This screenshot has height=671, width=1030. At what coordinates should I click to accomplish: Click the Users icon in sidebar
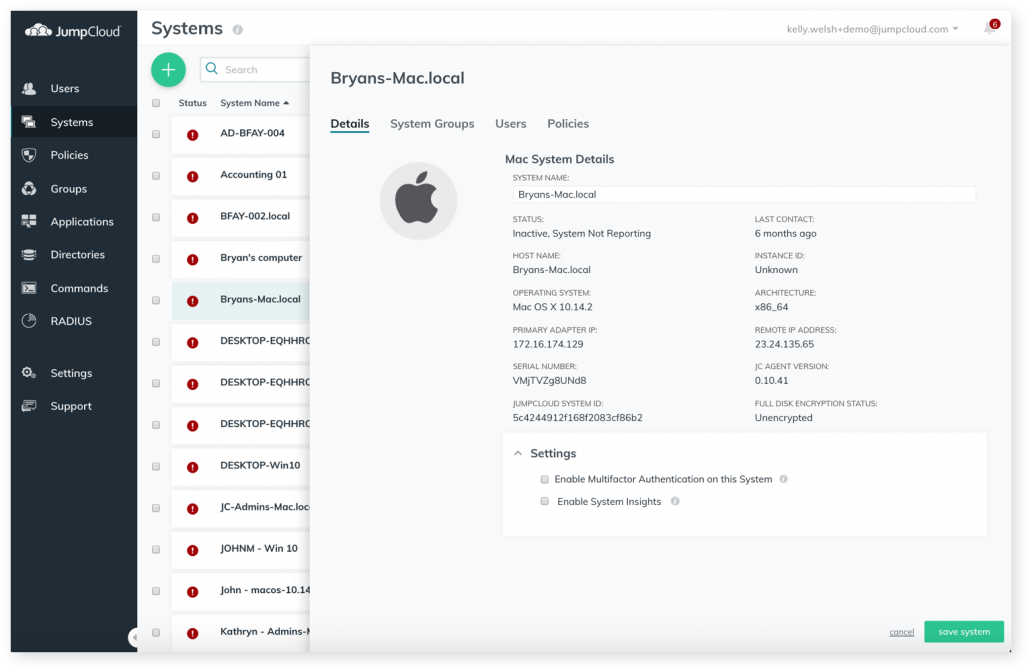(29, 89)
